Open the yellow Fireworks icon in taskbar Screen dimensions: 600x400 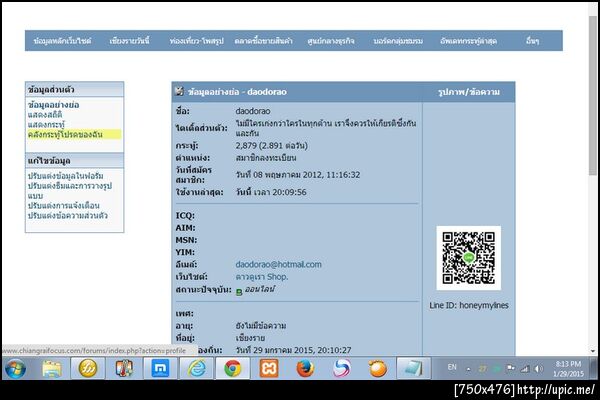tap(88, 369)
